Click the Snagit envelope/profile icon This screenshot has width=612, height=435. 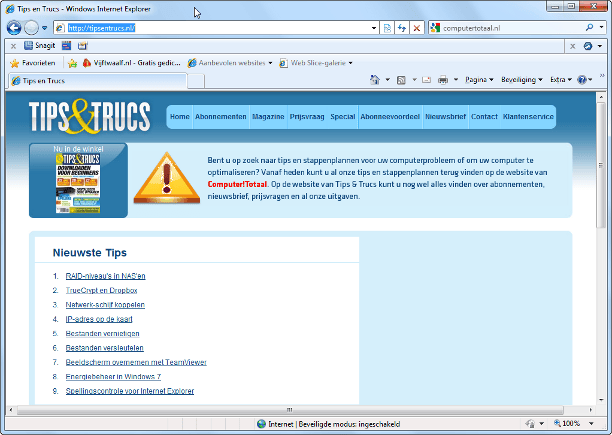tap(82, 46)
